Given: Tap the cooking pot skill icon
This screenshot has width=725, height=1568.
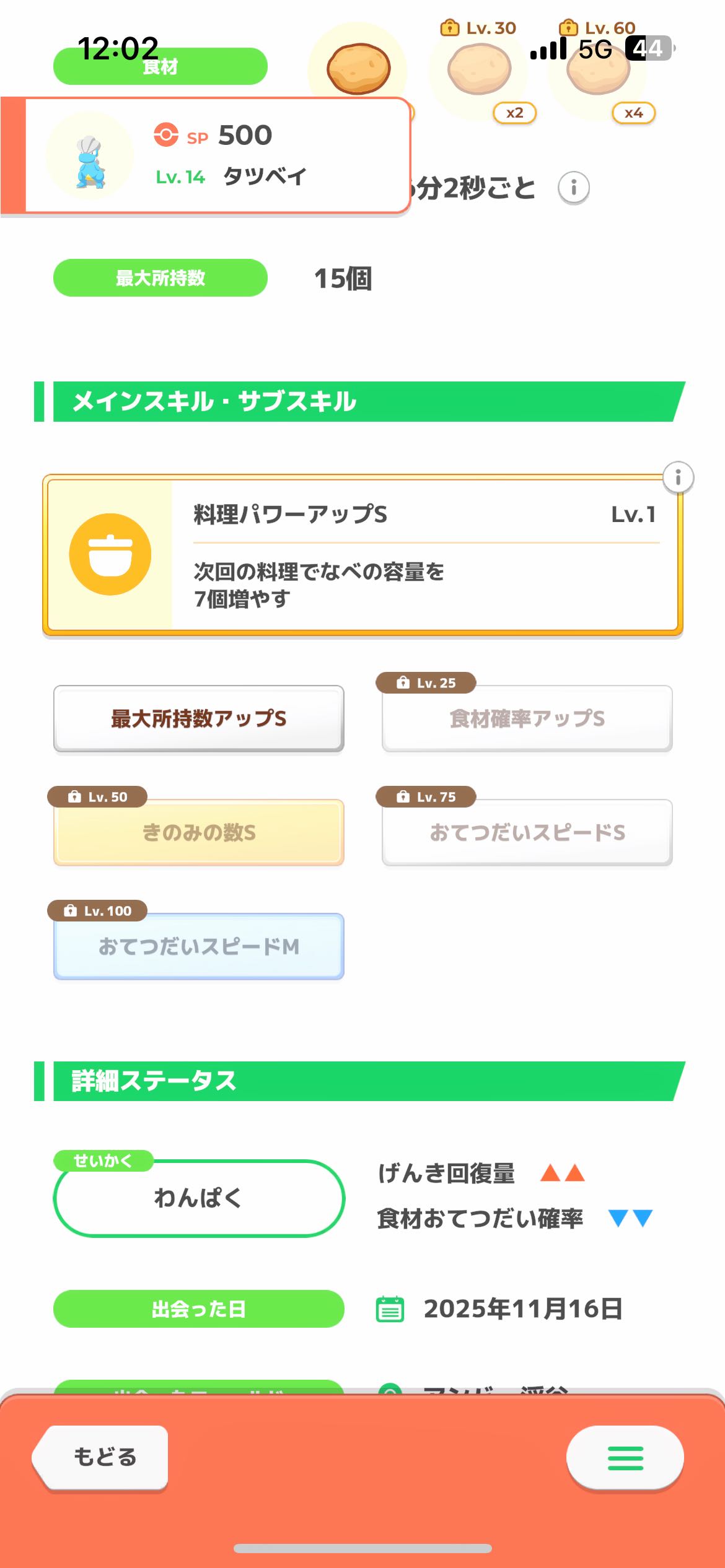Looking at the screenshot, I should pos(110,554).
